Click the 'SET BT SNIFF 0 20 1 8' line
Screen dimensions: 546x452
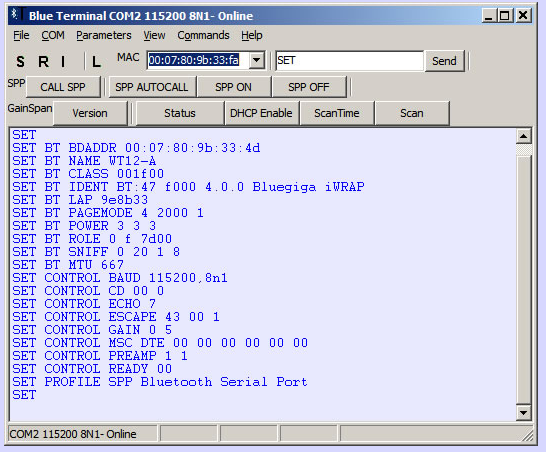[96, 252]
